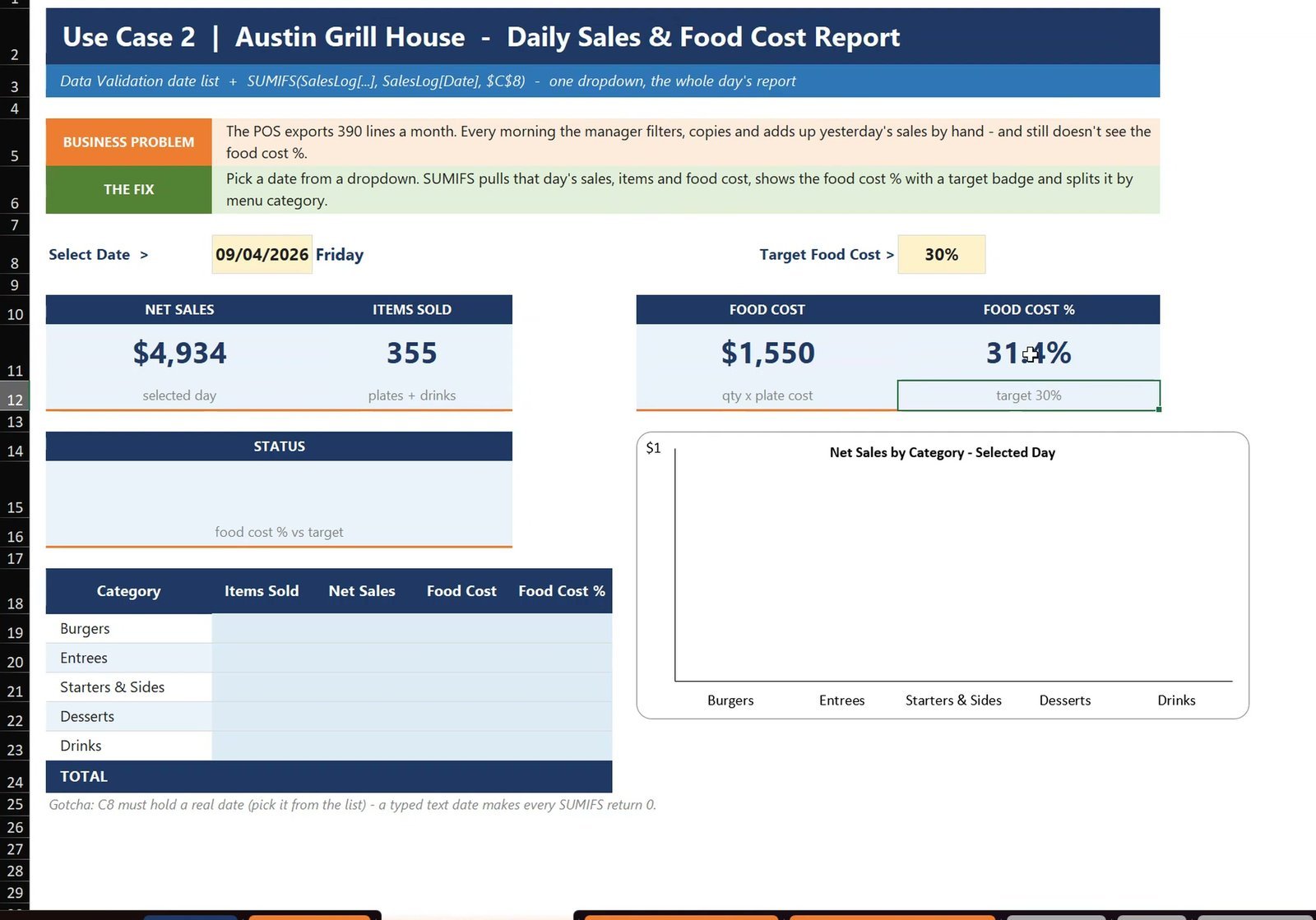The image size is (1316, 920).
Task: Select the 'Items Sold' table column header
Action: (262, 591)
